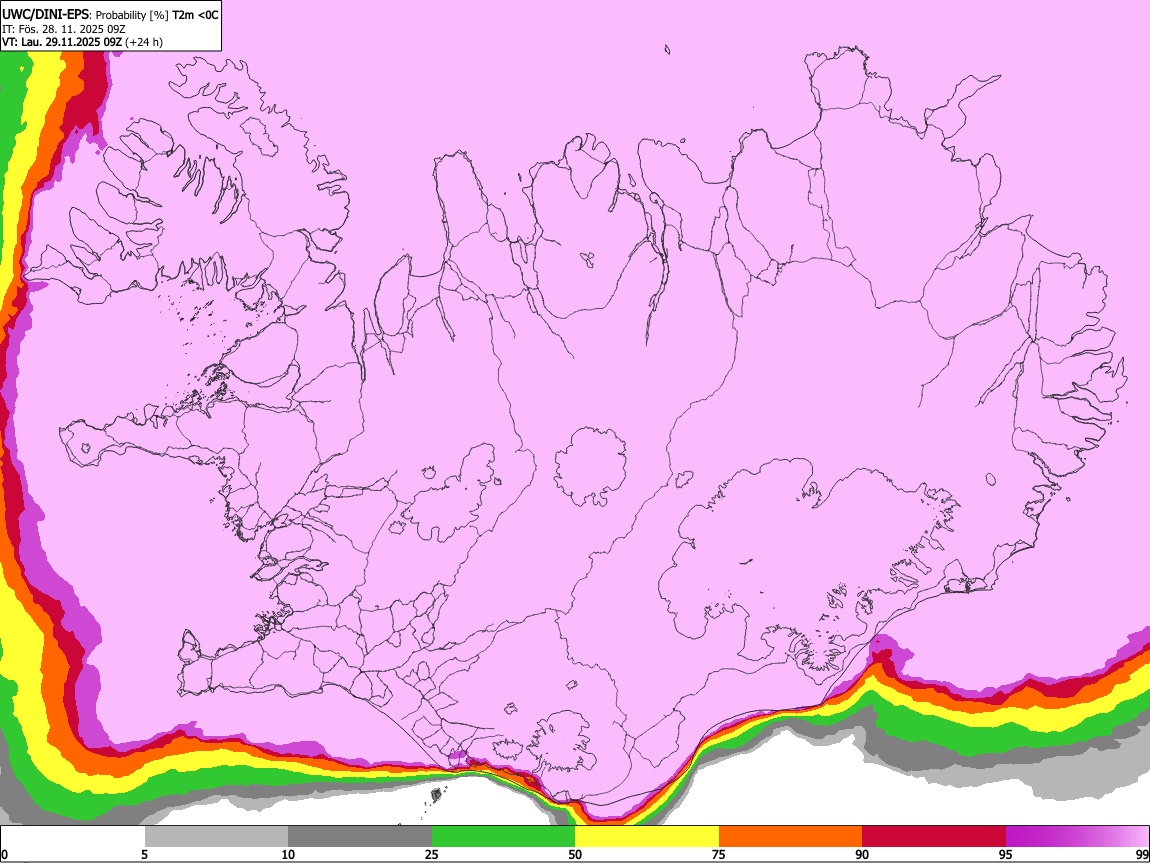Screen dimensions: 1150x863
Task: Choose the purple 95–99% legend swatch
Action: point(1077,836)
